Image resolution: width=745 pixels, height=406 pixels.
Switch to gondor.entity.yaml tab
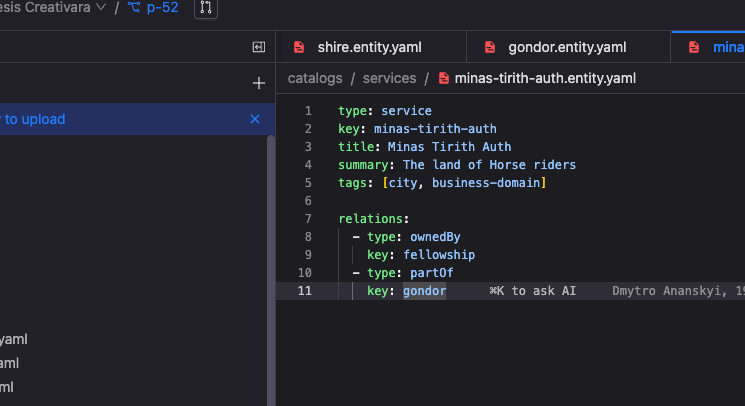[568, 47]
